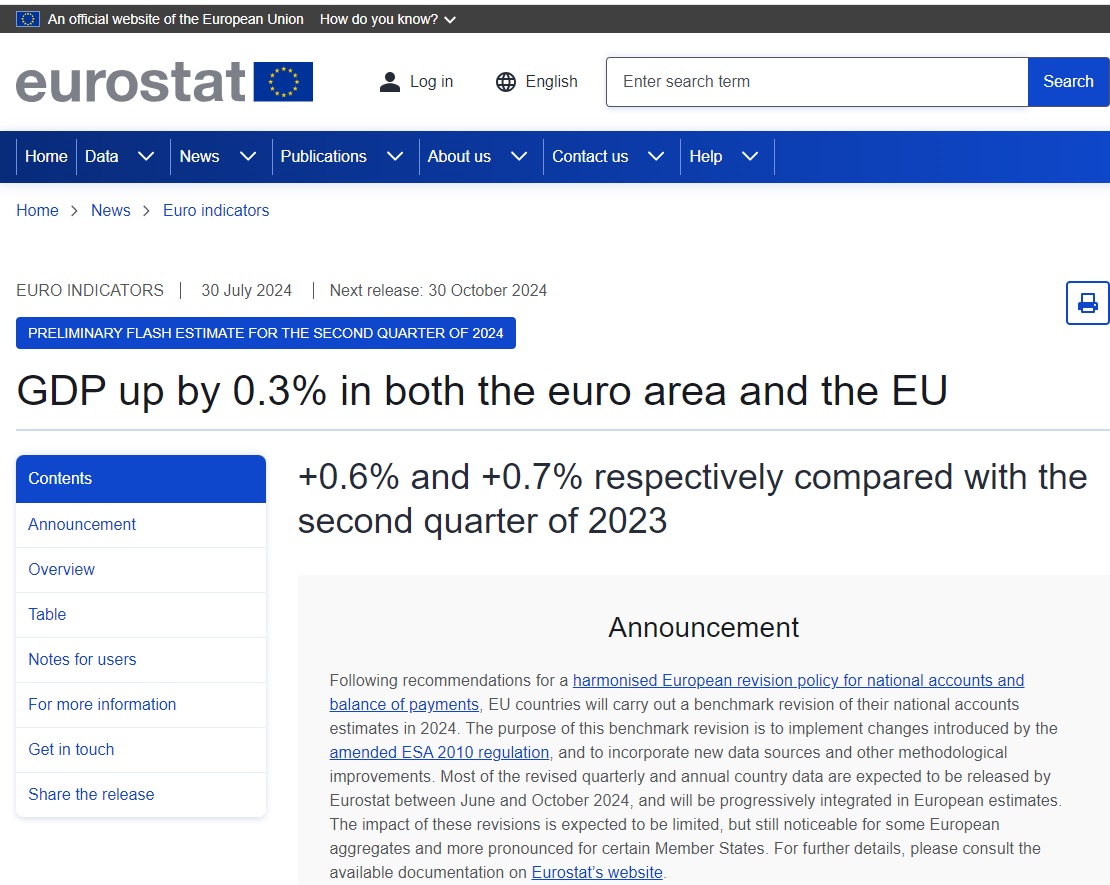
Task: Open the News navigation item
Action: pos(199,156)
